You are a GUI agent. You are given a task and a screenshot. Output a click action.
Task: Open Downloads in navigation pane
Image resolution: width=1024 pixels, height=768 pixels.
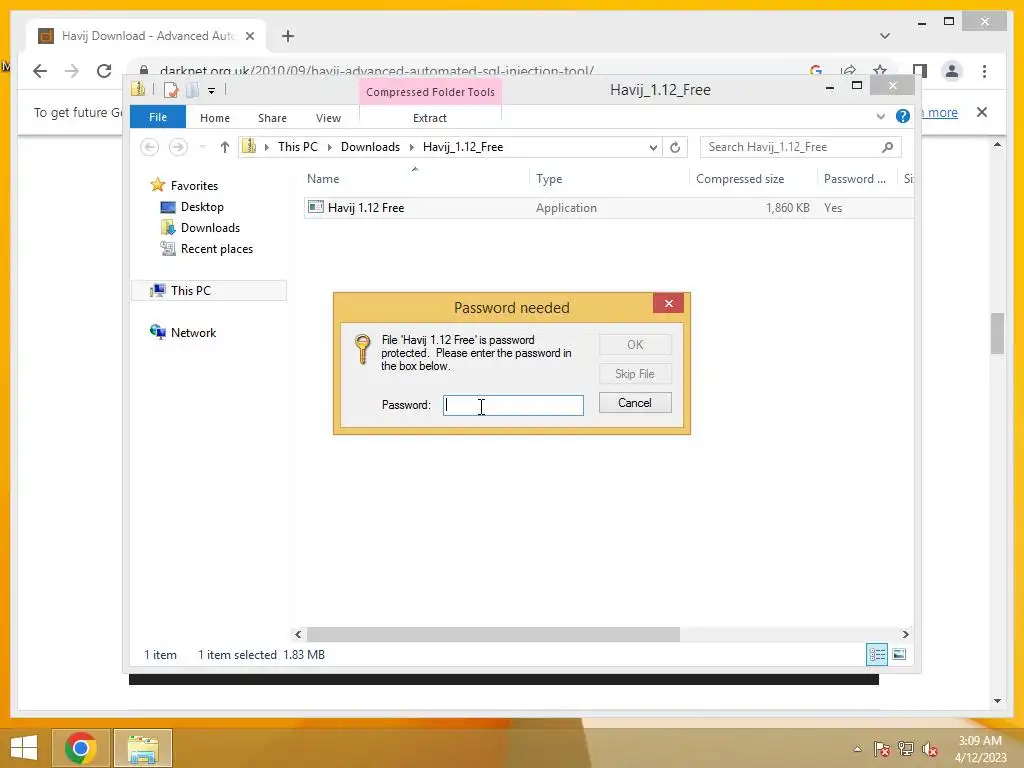click(210, 228)
